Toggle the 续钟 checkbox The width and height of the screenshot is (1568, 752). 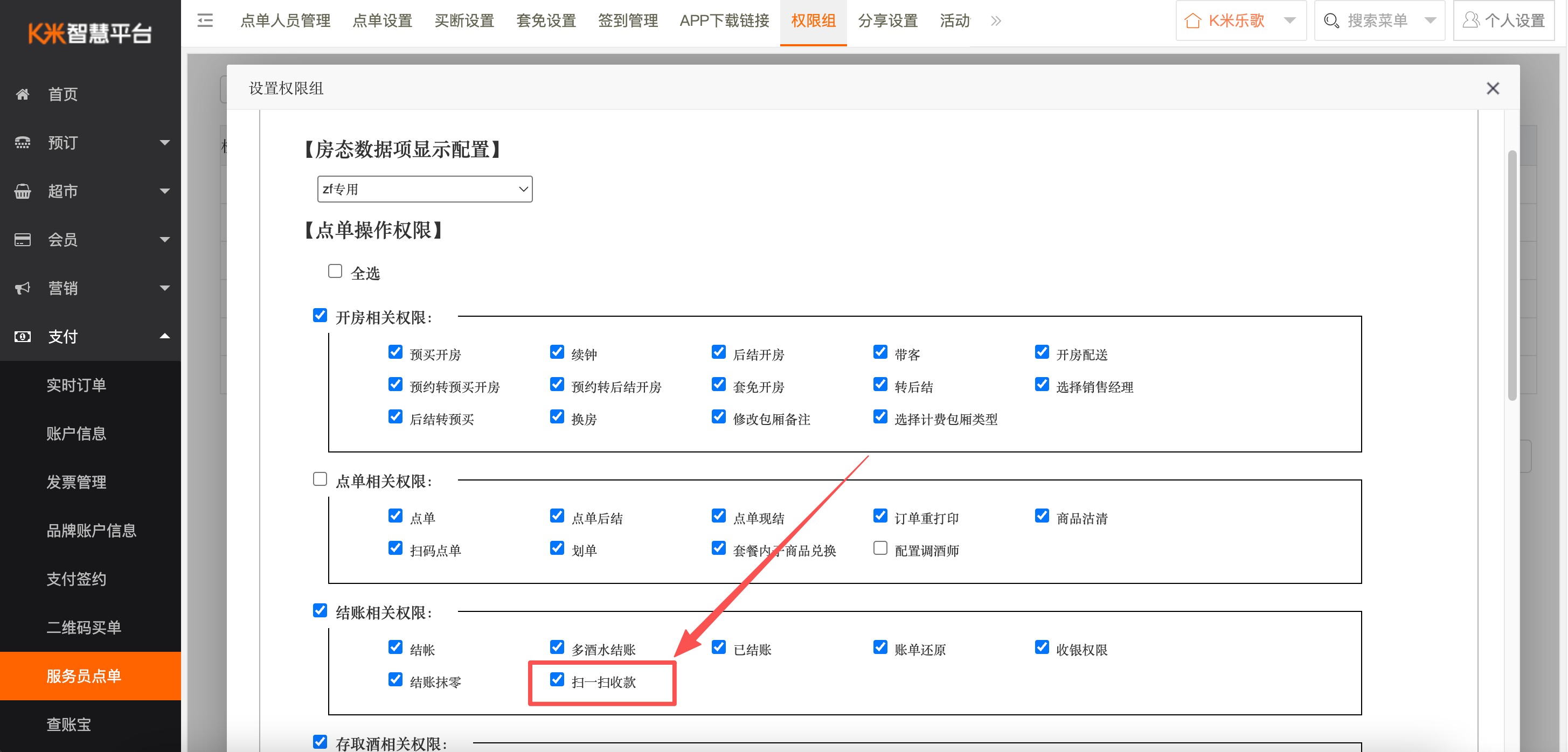pyautogui.click(x=557, y=352)
